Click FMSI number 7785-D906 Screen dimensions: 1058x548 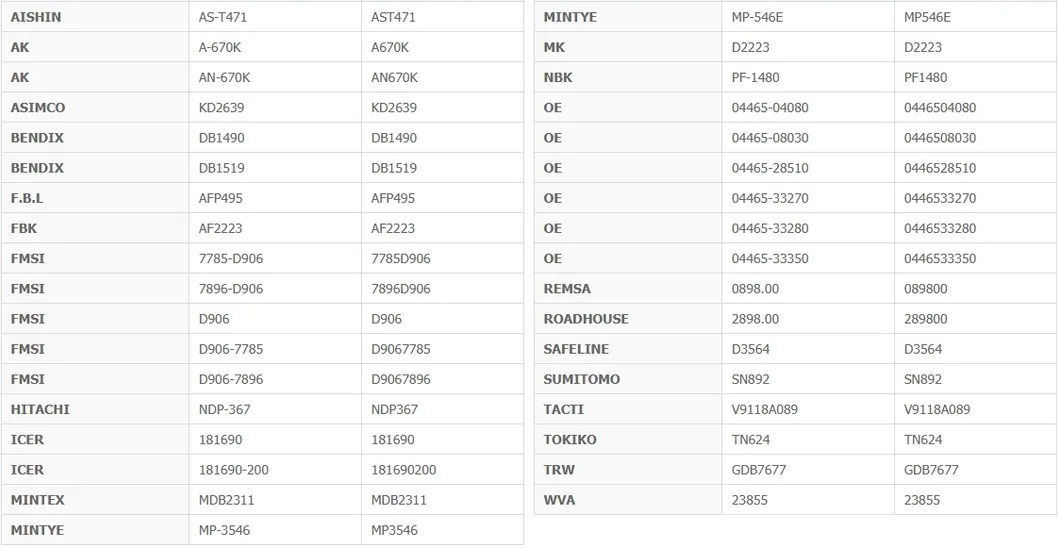coord(231,258)
